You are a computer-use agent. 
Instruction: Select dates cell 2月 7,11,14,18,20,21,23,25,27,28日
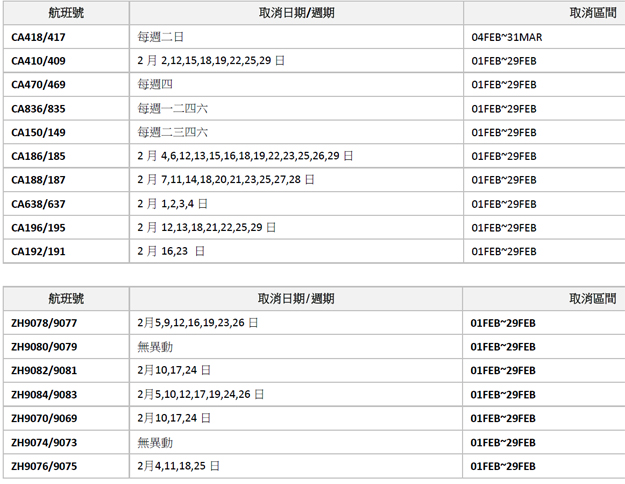(x=226, y=180)
